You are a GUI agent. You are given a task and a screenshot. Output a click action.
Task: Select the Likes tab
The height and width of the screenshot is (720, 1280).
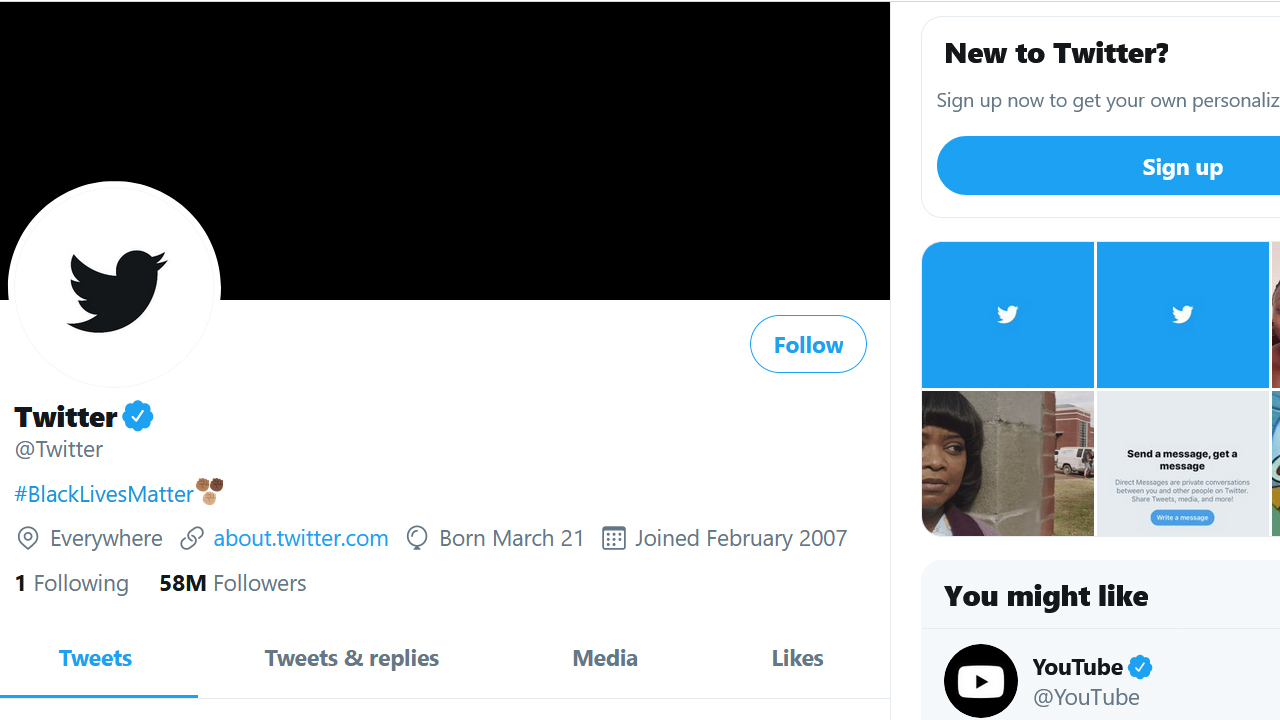click(x=797, y=658)
